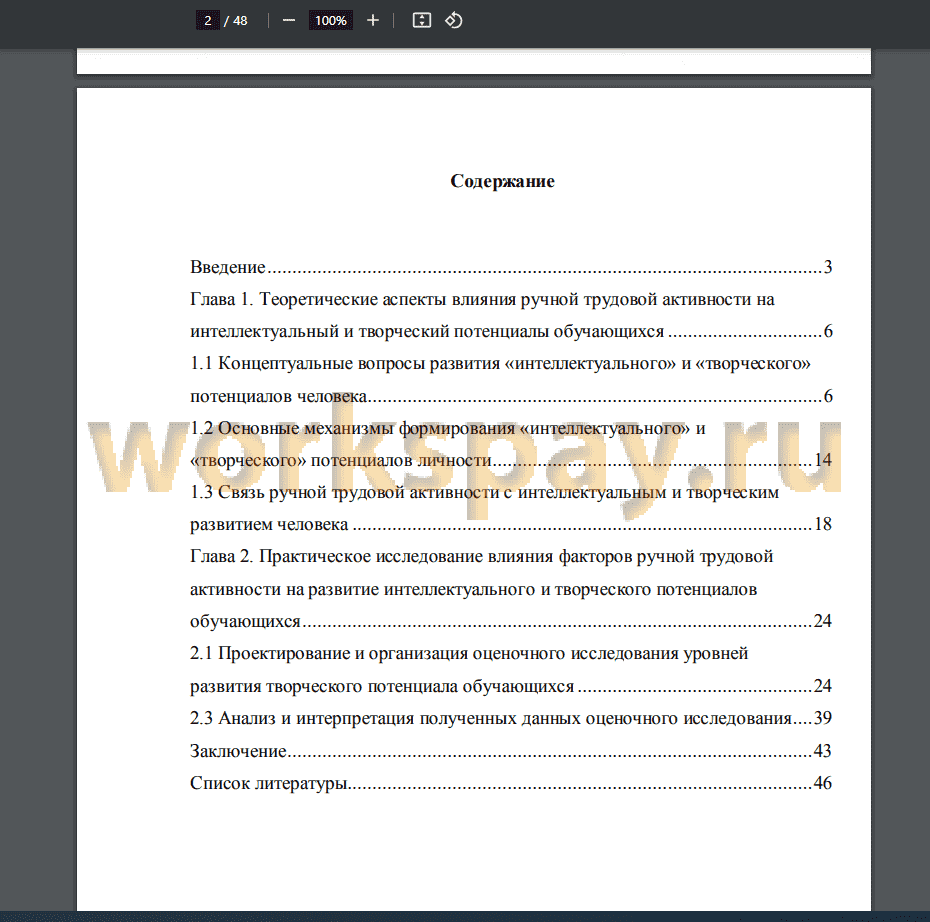This screenshot has width=930, height=922.
Task: Open '2.1 Проектирование и организация' entry
Action: tap(511, 669)
